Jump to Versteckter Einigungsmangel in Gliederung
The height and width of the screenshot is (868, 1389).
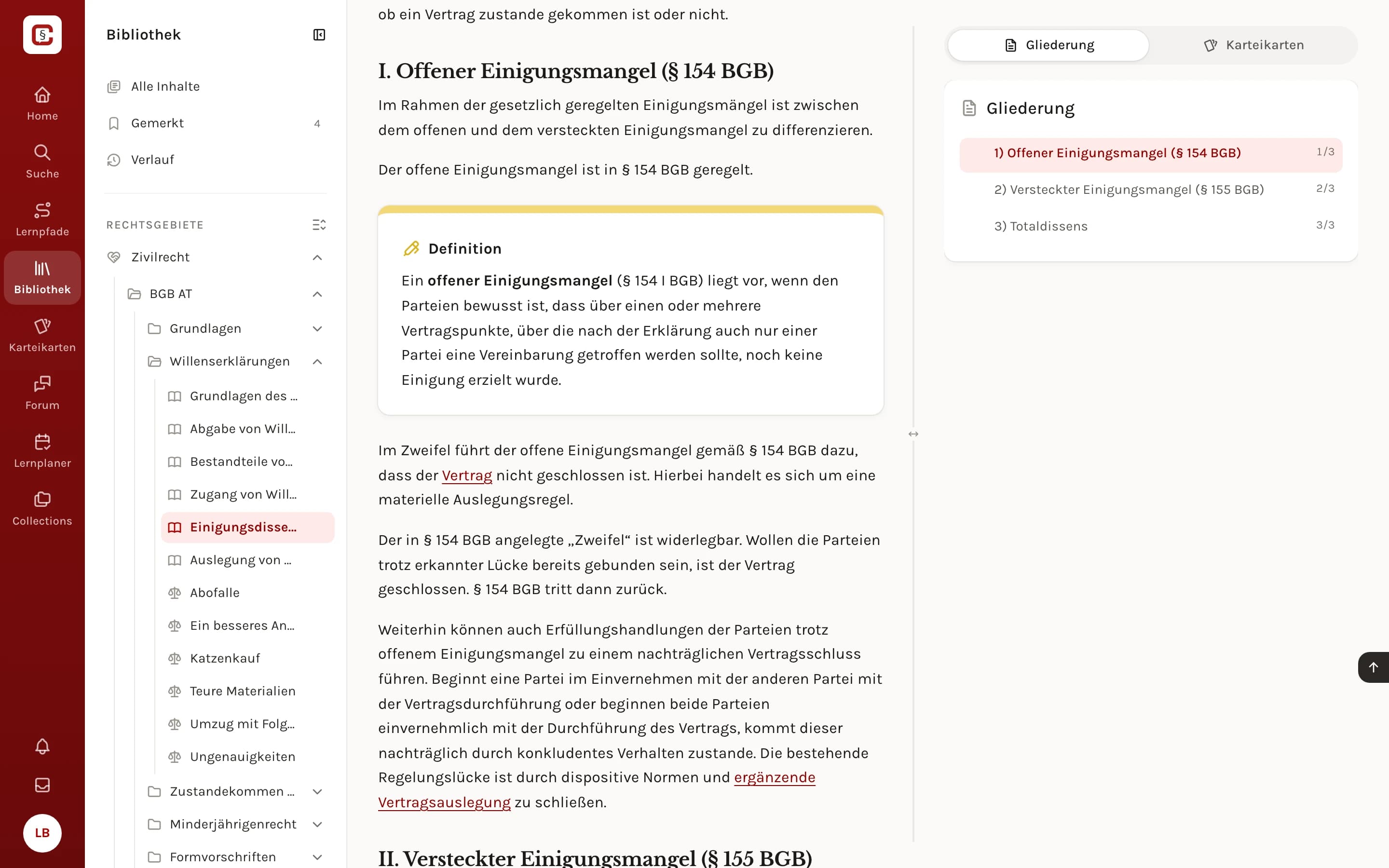pyautogui.click(x=1151, y=190)
